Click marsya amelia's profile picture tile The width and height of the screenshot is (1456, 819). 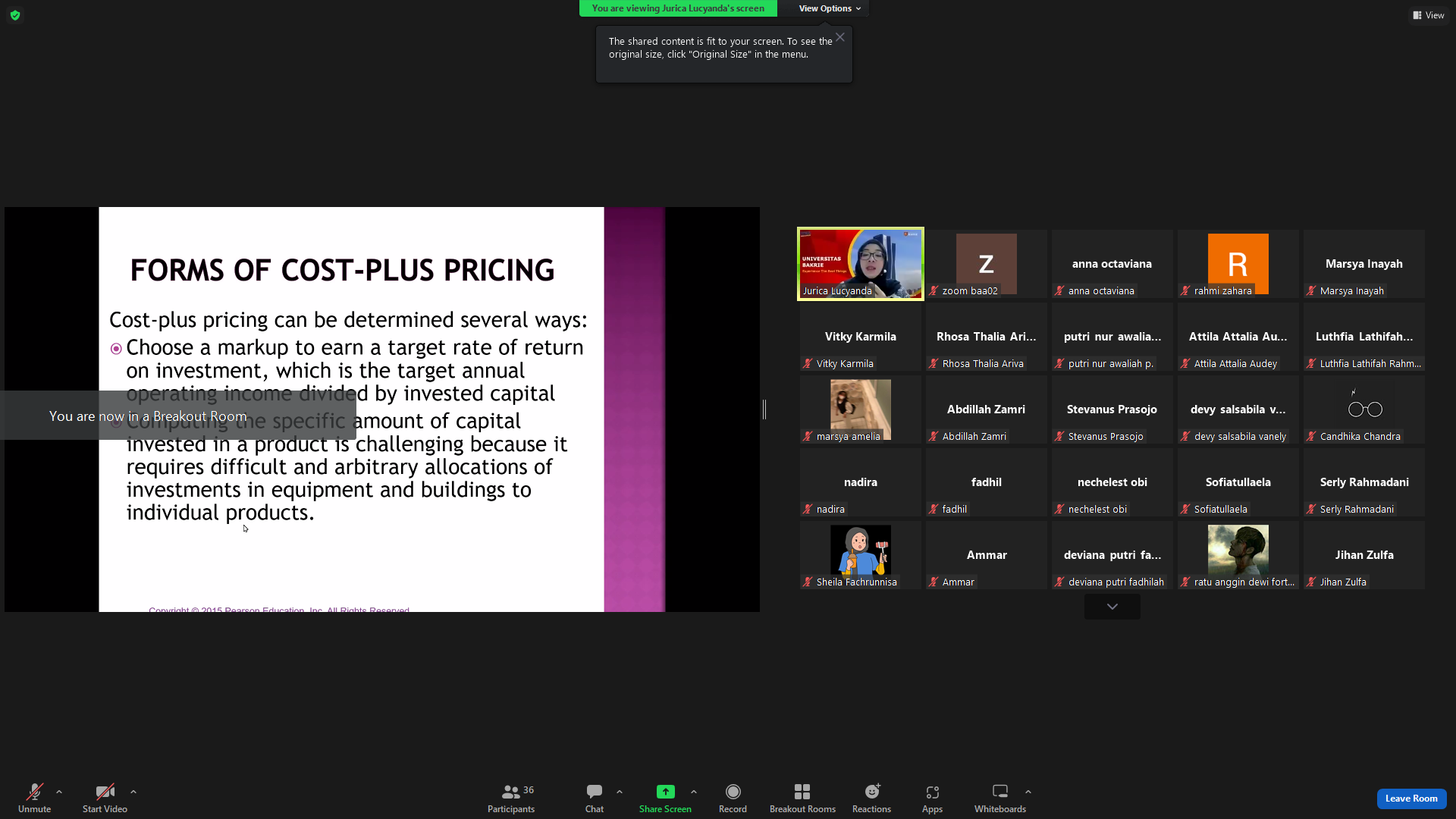click(x=861, y=409)
